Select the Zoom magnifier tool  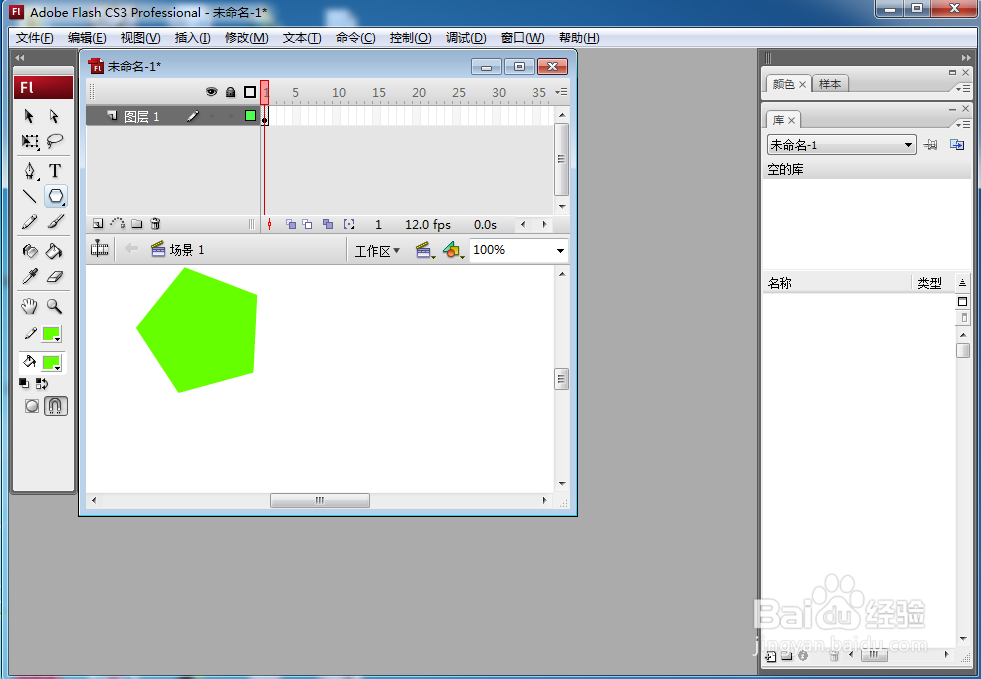point(55,306)
